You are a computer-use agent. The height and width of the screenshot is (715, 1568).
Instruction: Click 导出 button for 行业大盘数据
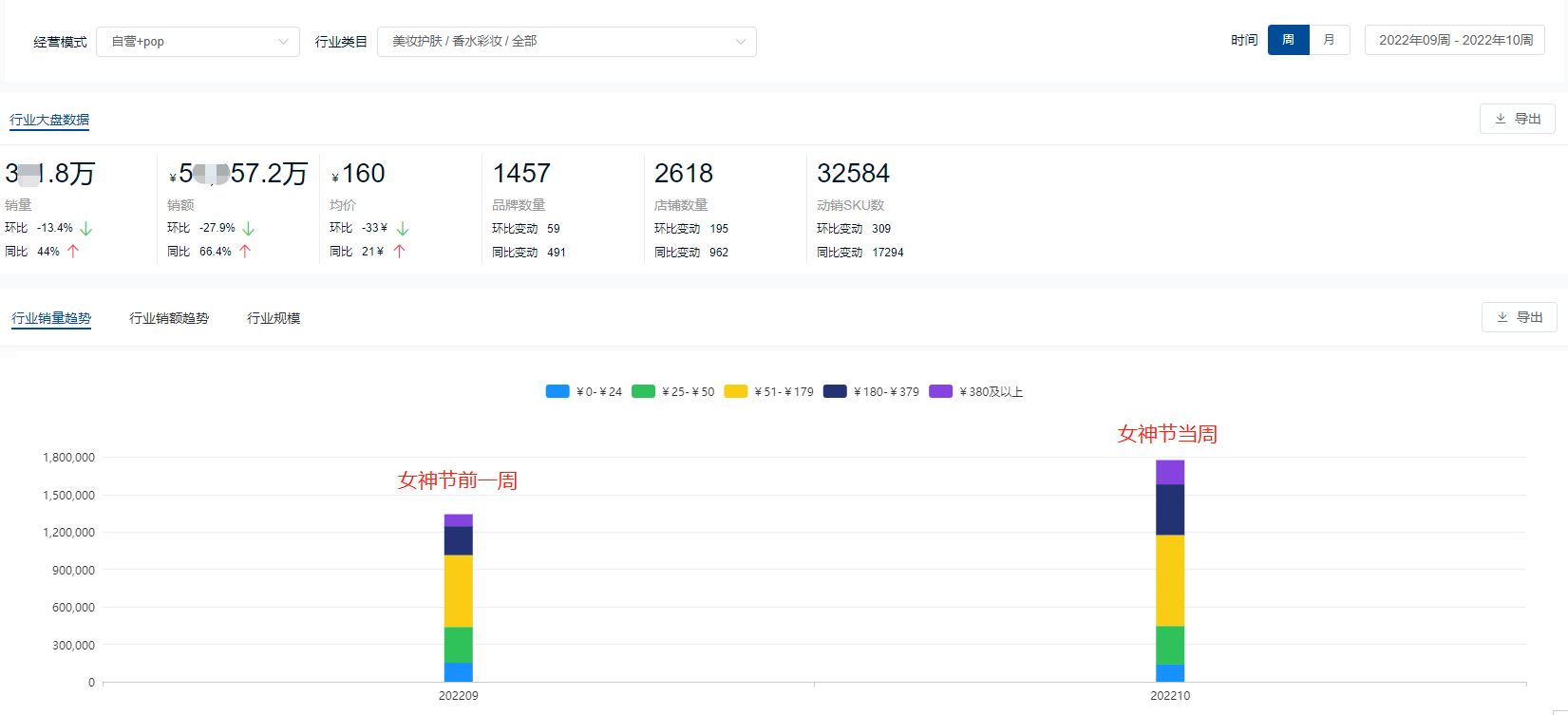point(1518,119)
